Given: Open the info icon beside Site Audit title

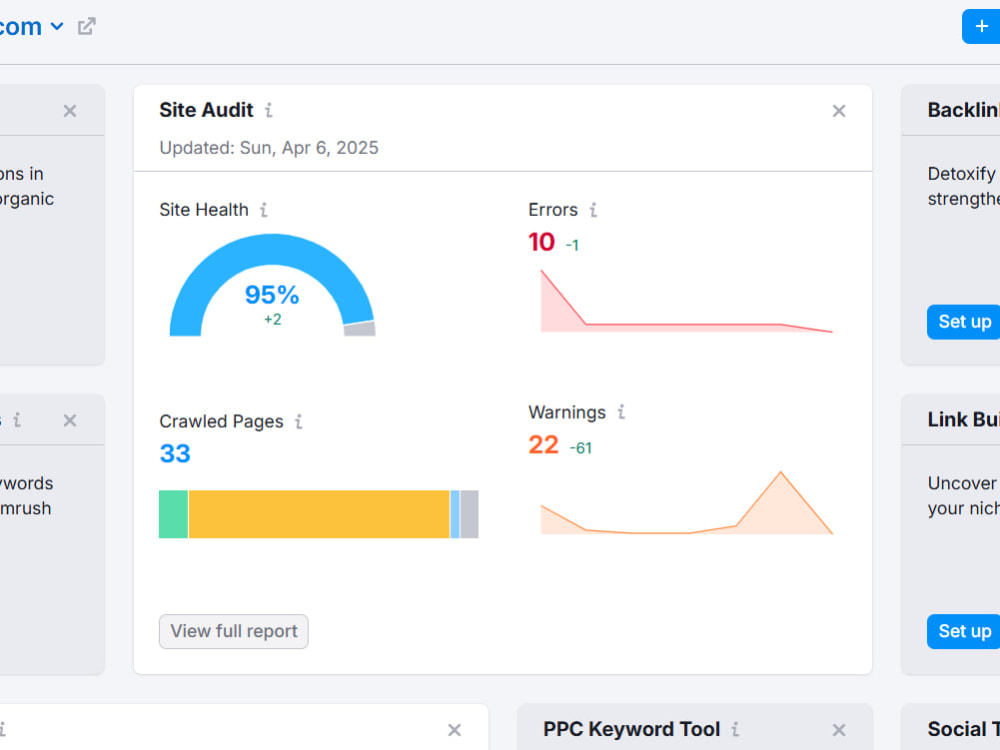Looking at the screenshot, I should tap(269, 110).
